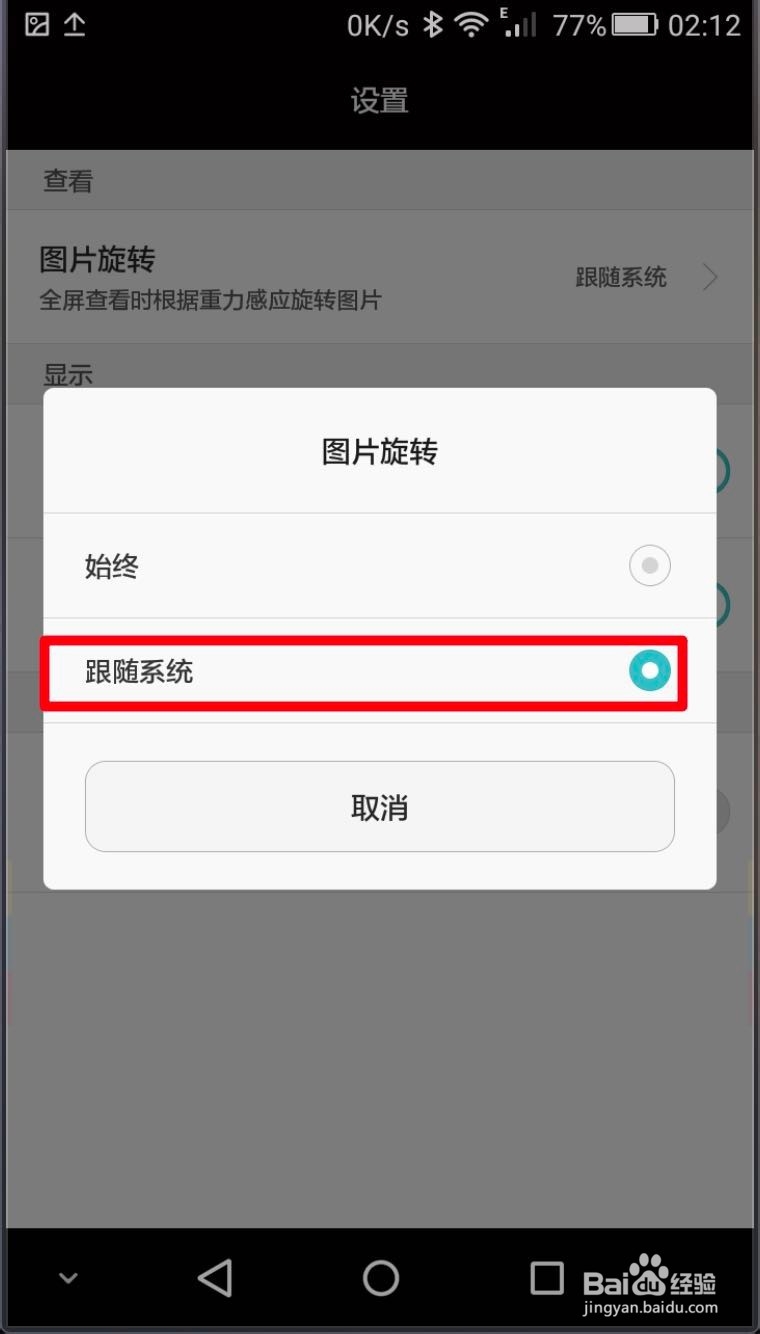Select the 始终 radio button
The width and height of the screenshot is (760, 1334).
tap(650, 566)
